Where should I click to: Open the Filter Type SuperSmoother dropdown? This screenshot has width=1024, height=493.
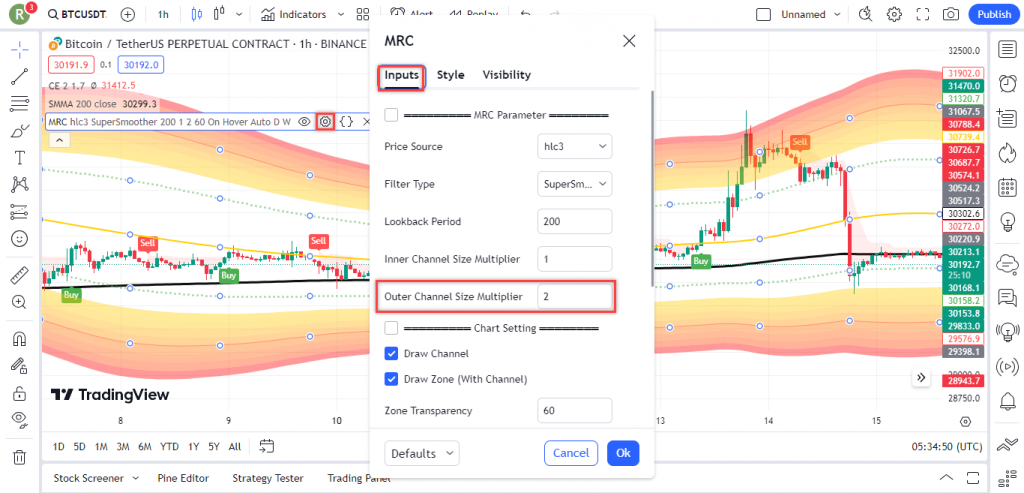(575, 184)
